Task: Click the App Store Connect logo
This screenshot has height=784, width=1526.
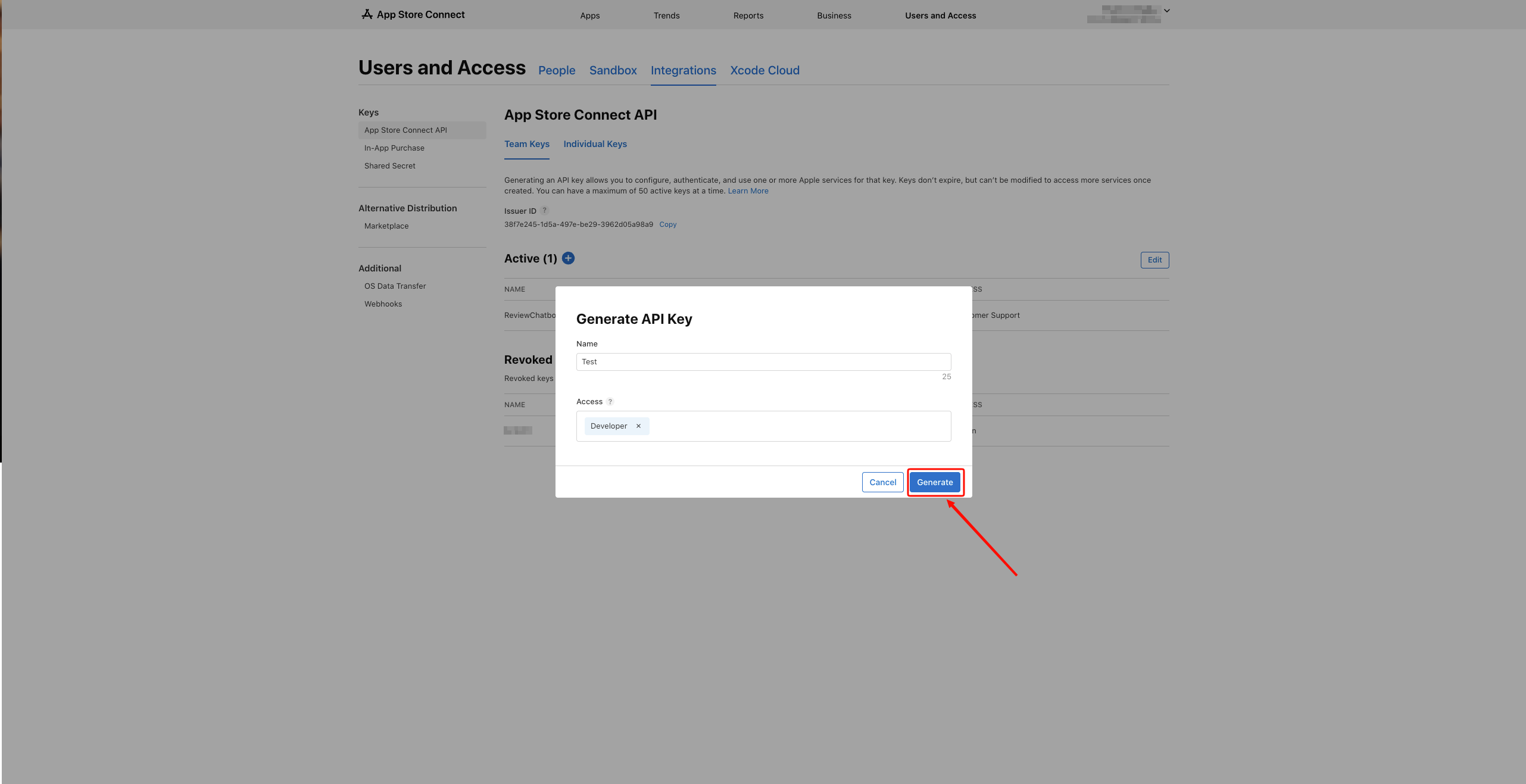Action: pyautogui.click(x=413, y=14)
